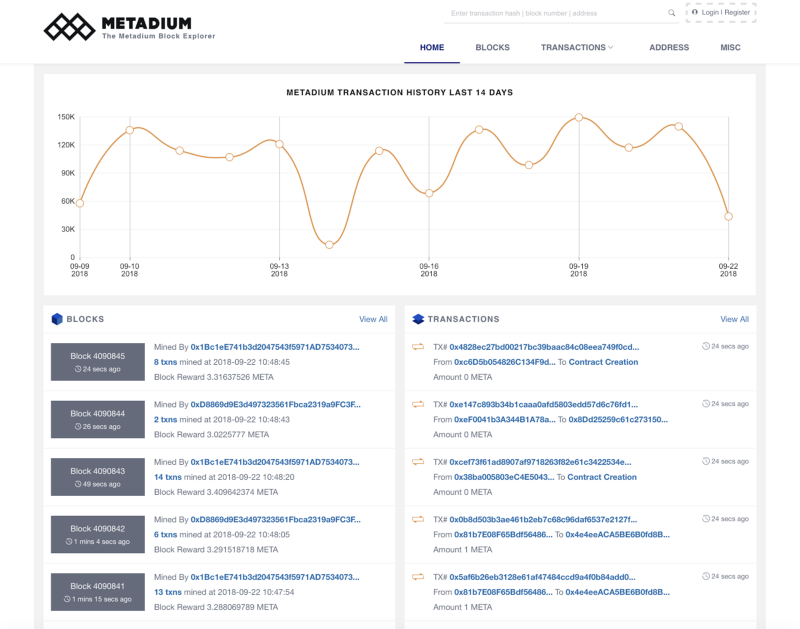
Task: Click clock icon in Block 4090844 tile
Action: pyautogui.click(x=78, y=426)
